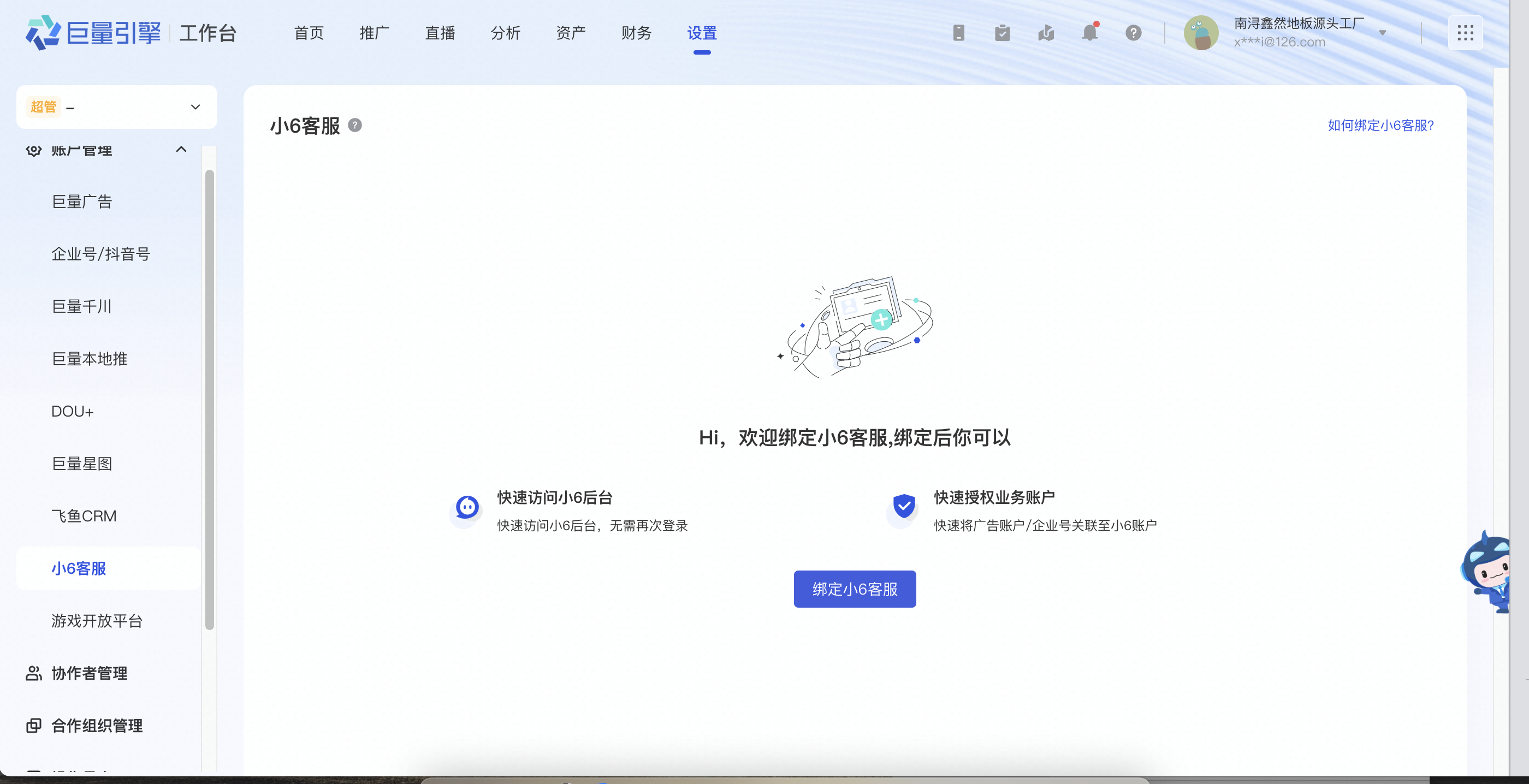Open the 财务 top menu tab
Screen dimensions: 1529x784
[636, 33]
